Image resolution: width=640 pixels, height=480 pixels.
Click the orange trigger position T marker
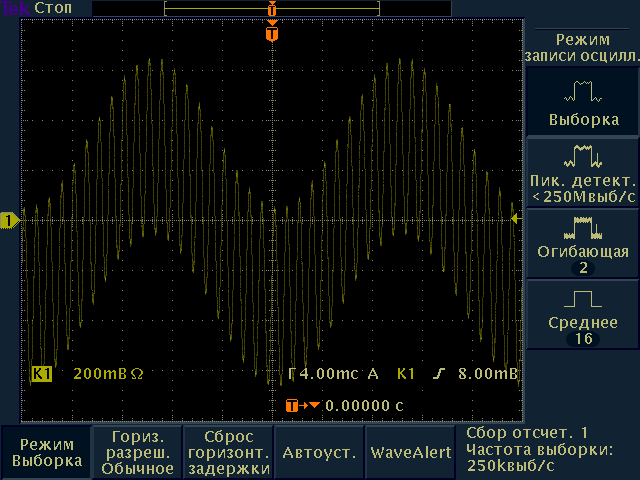(272, 34)
